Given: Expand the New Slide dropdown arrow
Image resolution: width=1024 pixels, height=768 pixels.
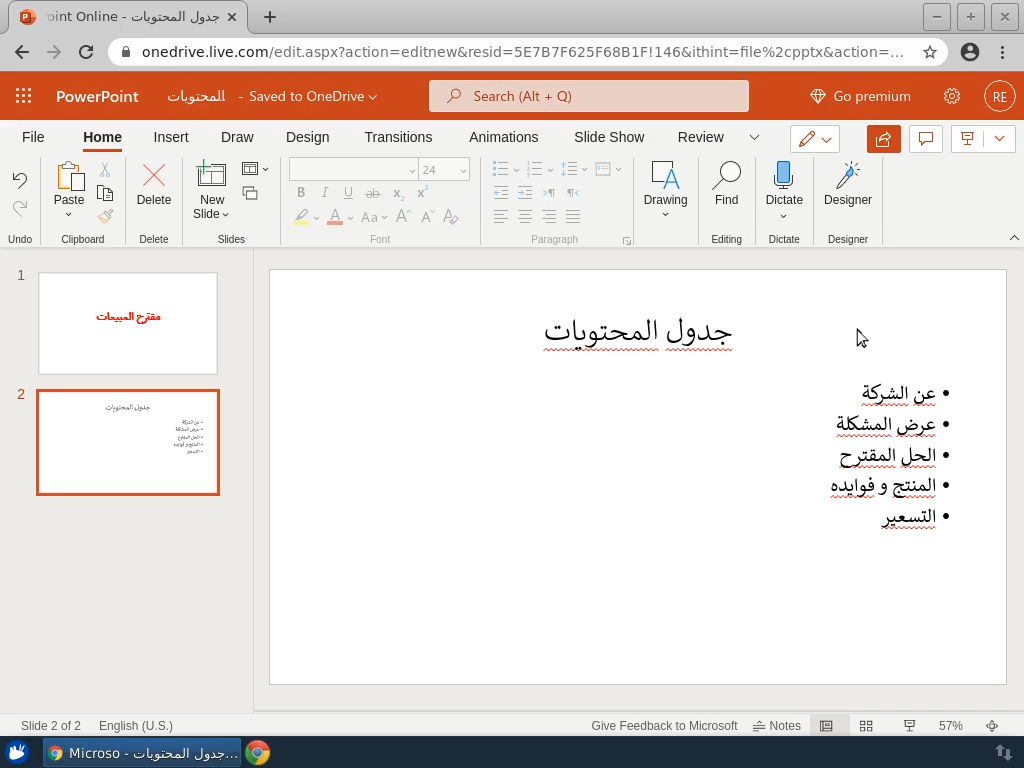Looking at the screenshot, I should (x=225, y=214).
